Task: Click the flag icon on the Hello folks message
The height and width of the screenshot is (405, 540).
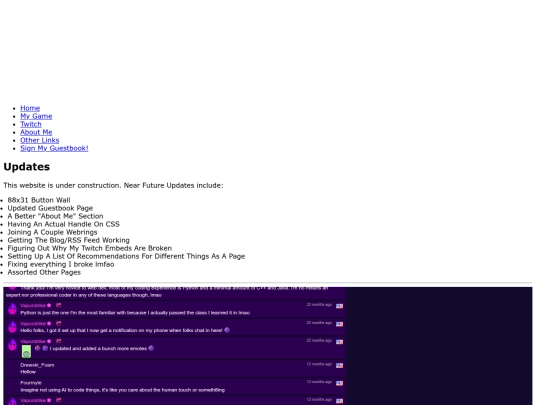Action: click(x=340, y=324)
